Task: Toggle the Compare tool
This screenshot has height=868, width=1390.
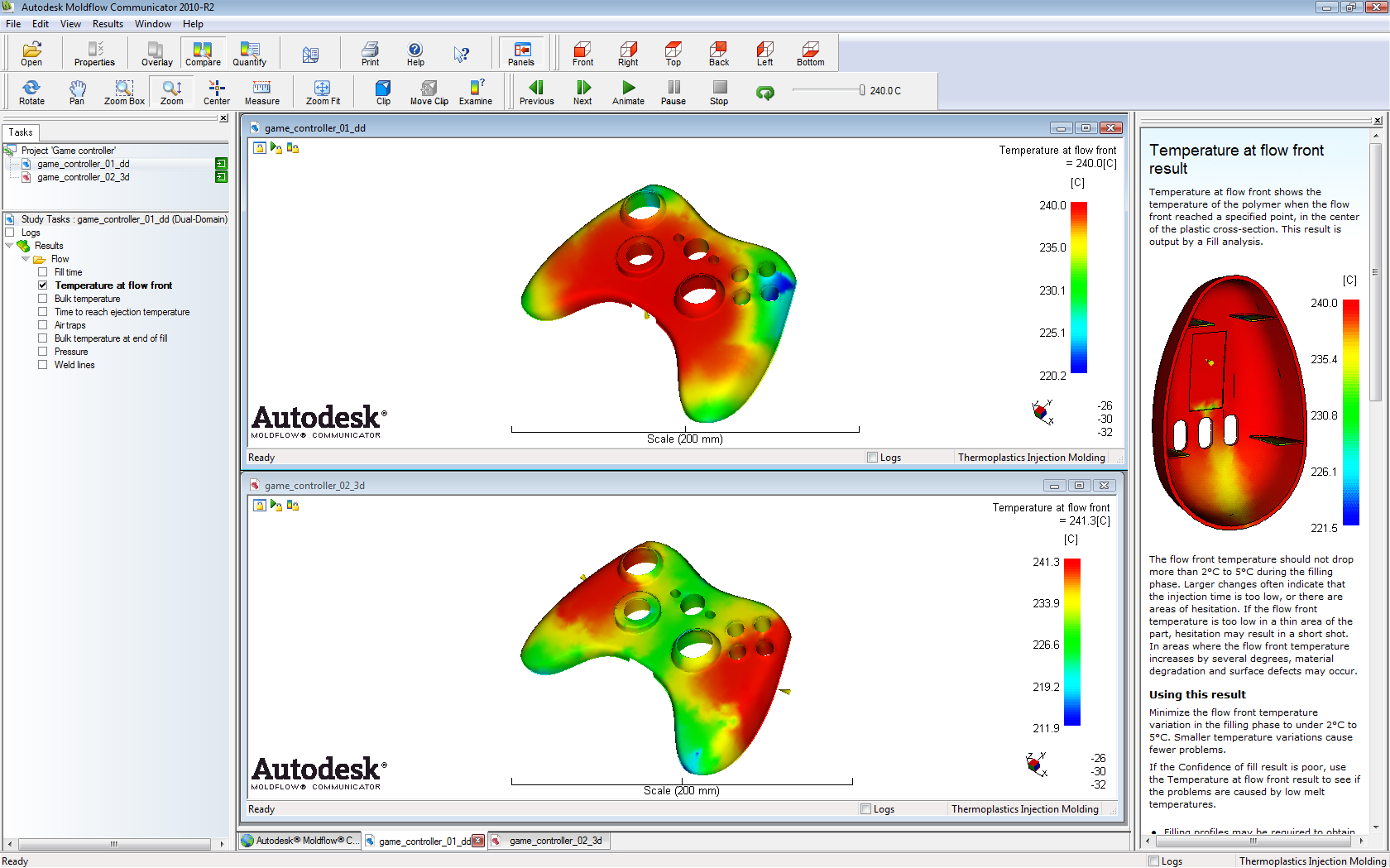Action: point(203,54)
